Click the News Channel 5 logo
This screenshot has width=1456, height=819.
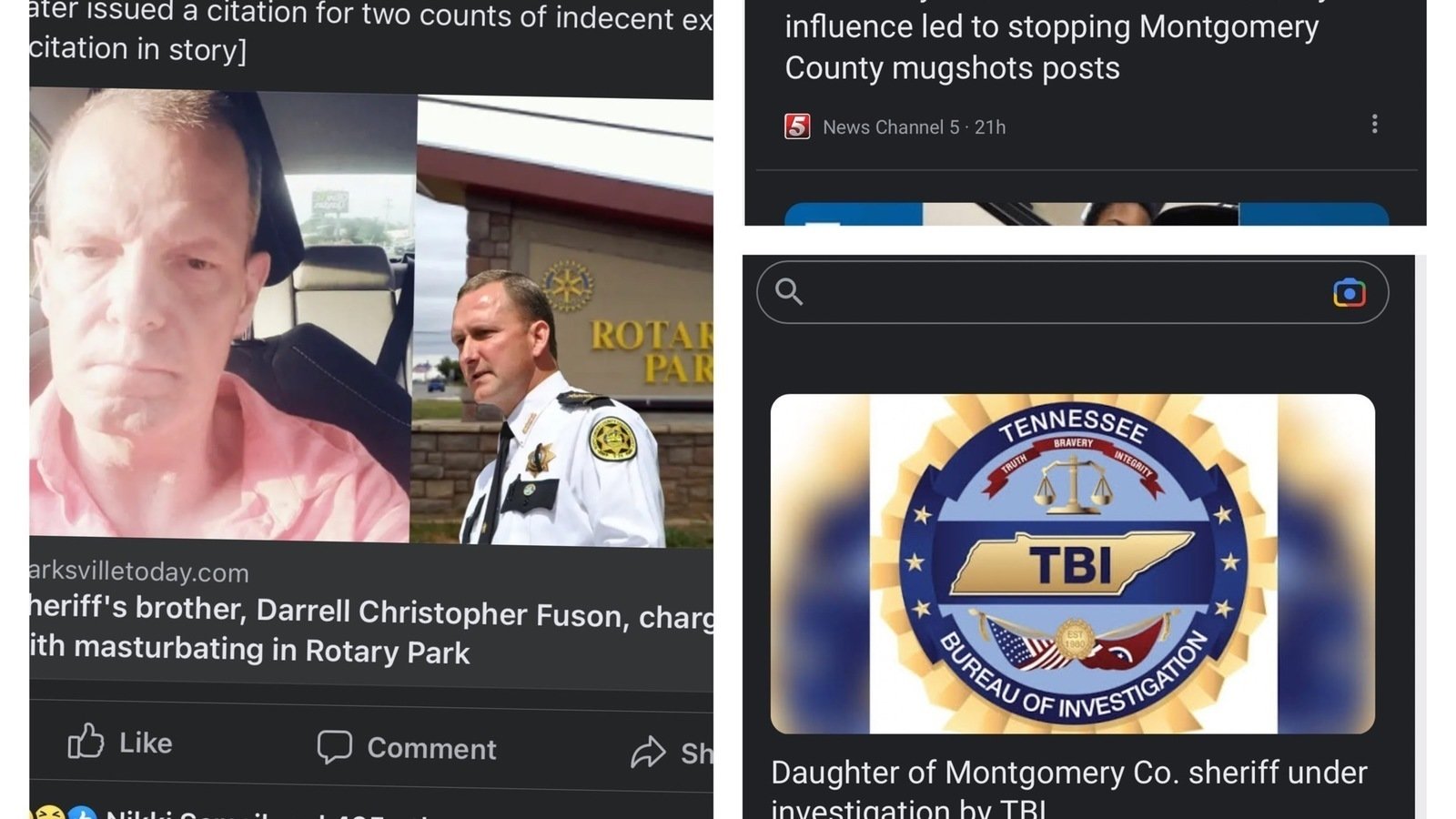point(797,126)
